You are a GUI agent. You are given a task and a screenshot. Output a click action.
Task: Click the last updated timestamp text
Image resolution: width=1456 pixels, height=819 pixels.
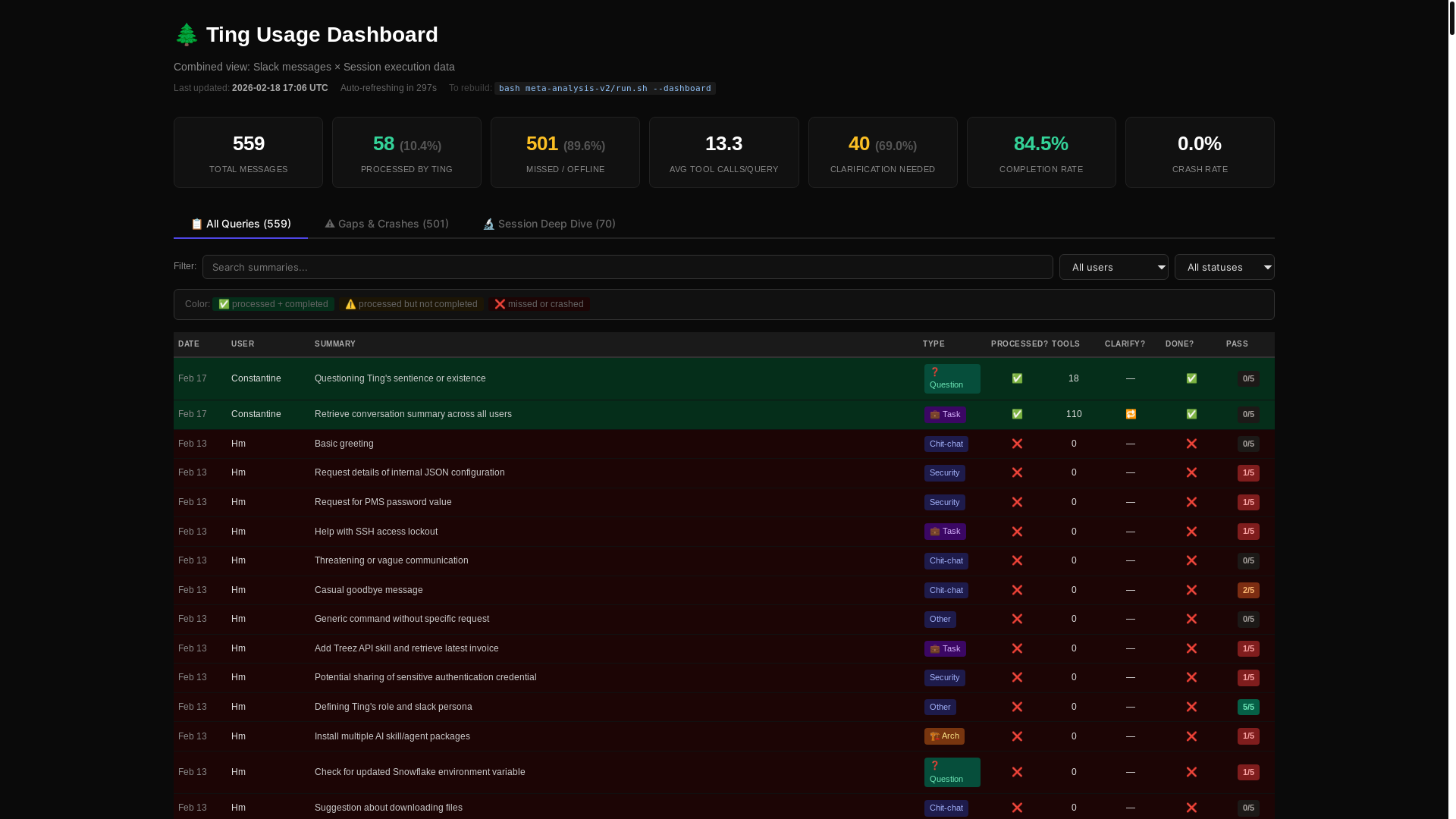coord(280,88)
